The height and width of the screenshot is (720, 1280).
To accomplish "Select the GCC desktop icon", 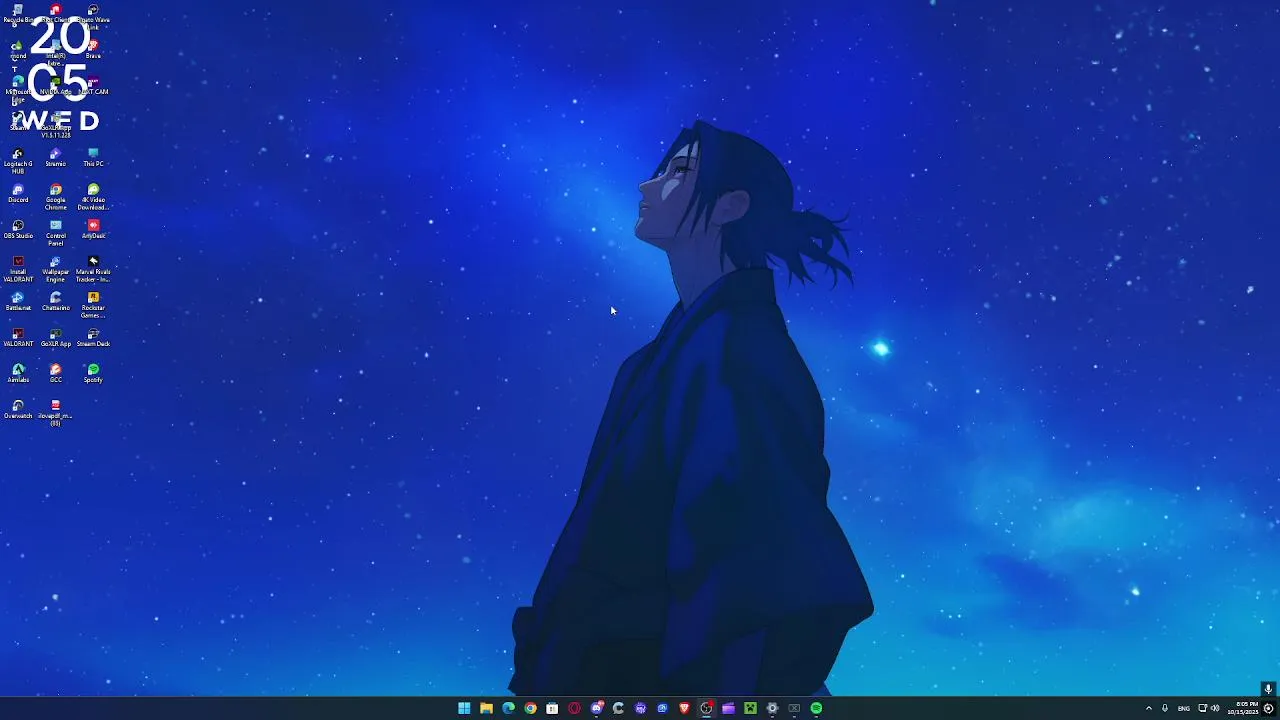I will click(55, 374).
